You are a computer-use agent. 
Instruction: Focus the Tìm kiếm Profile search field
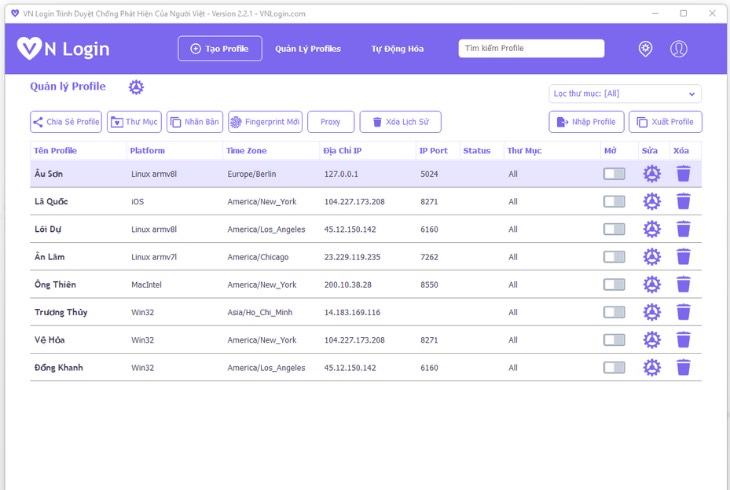click(531, 48)
